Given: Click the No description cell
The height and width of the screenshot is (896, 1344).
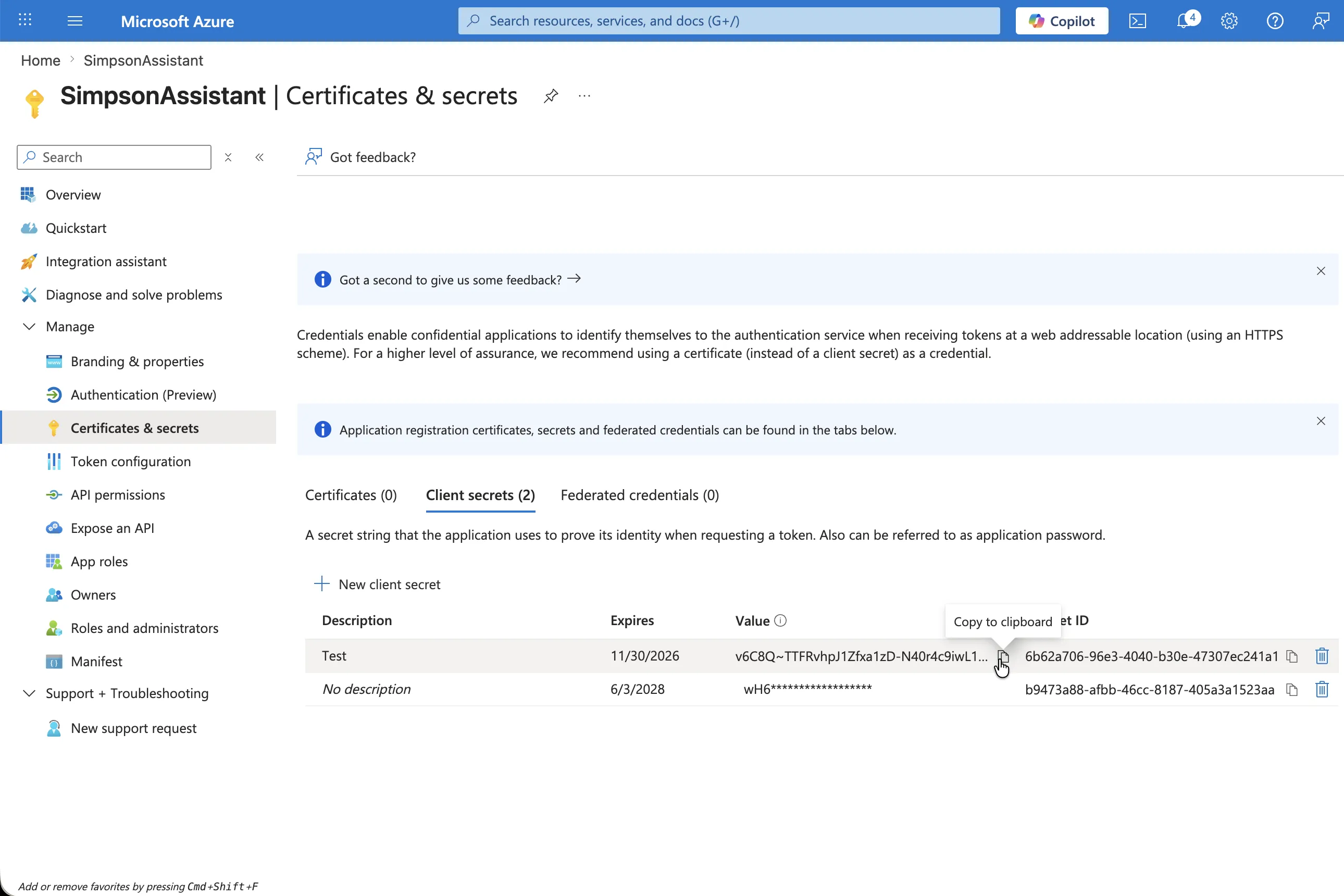Looking at the screenshot, I should click(366, 689).
